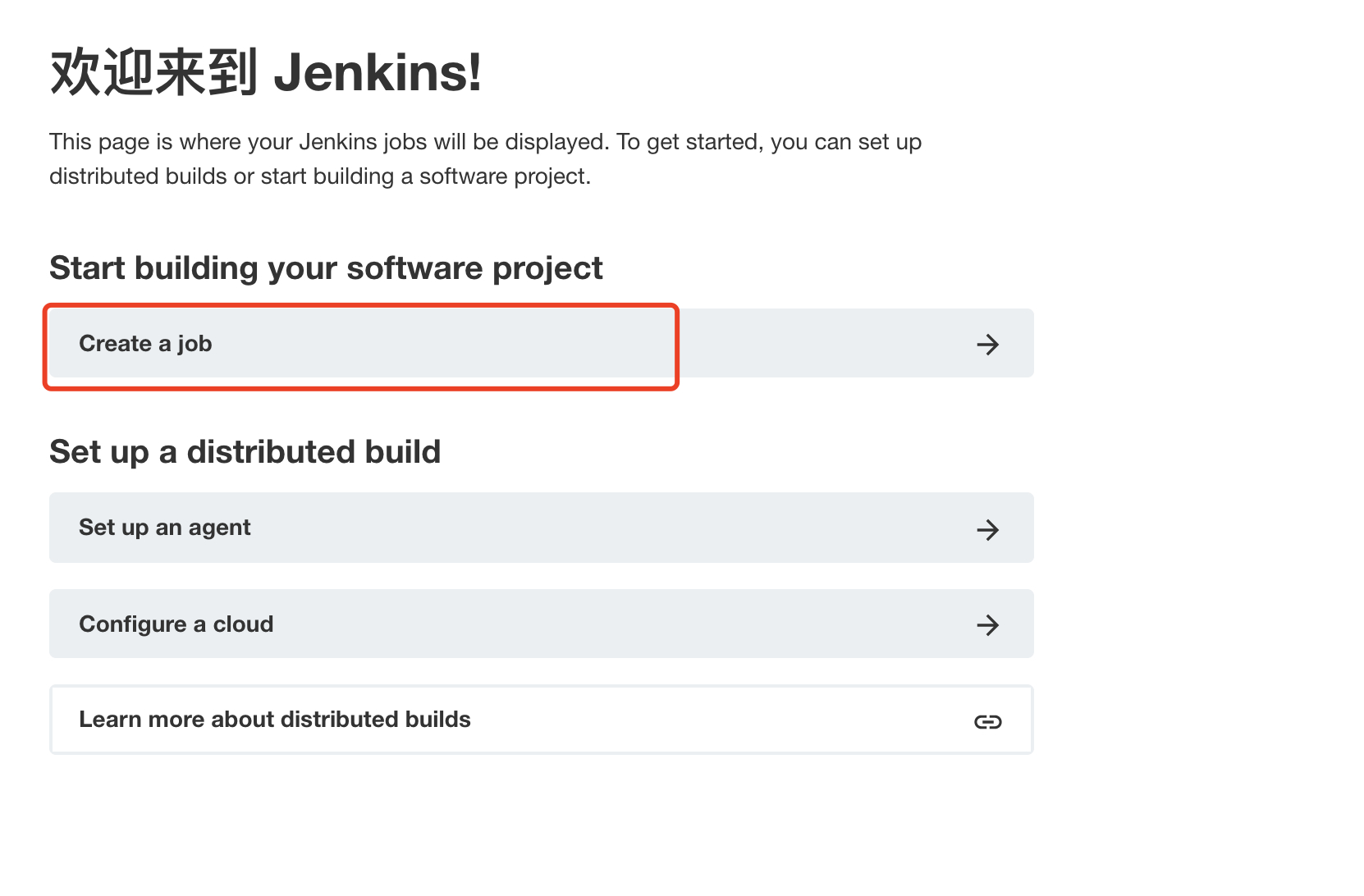Screen dimensions: 1364x896
Task: Click the arrow icon beside Create a job
Action: (987, 344)
